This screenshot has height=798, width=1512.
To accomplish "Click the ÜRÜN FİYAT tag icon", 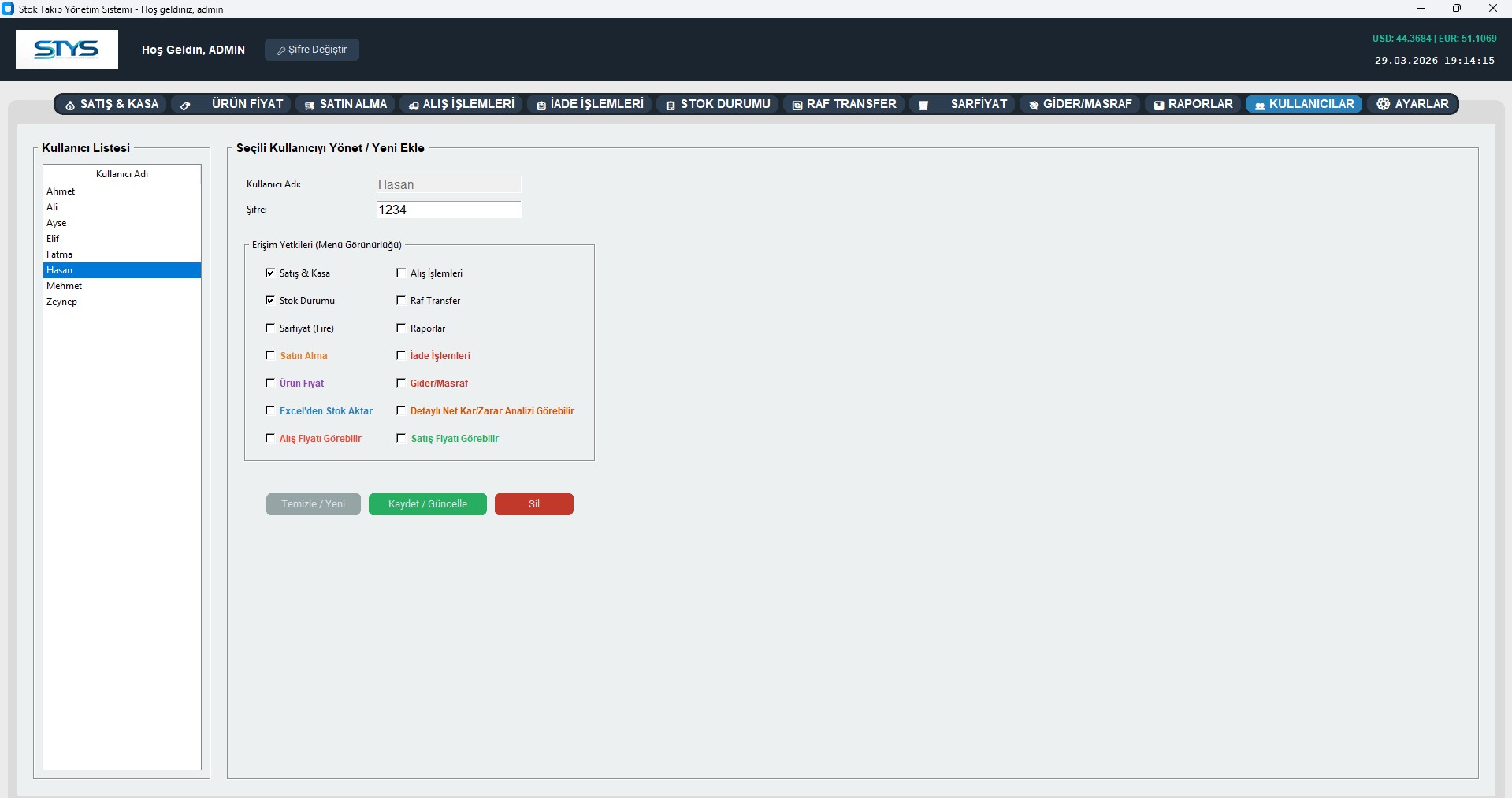I will pyautogui.click(x=185, y=105).
